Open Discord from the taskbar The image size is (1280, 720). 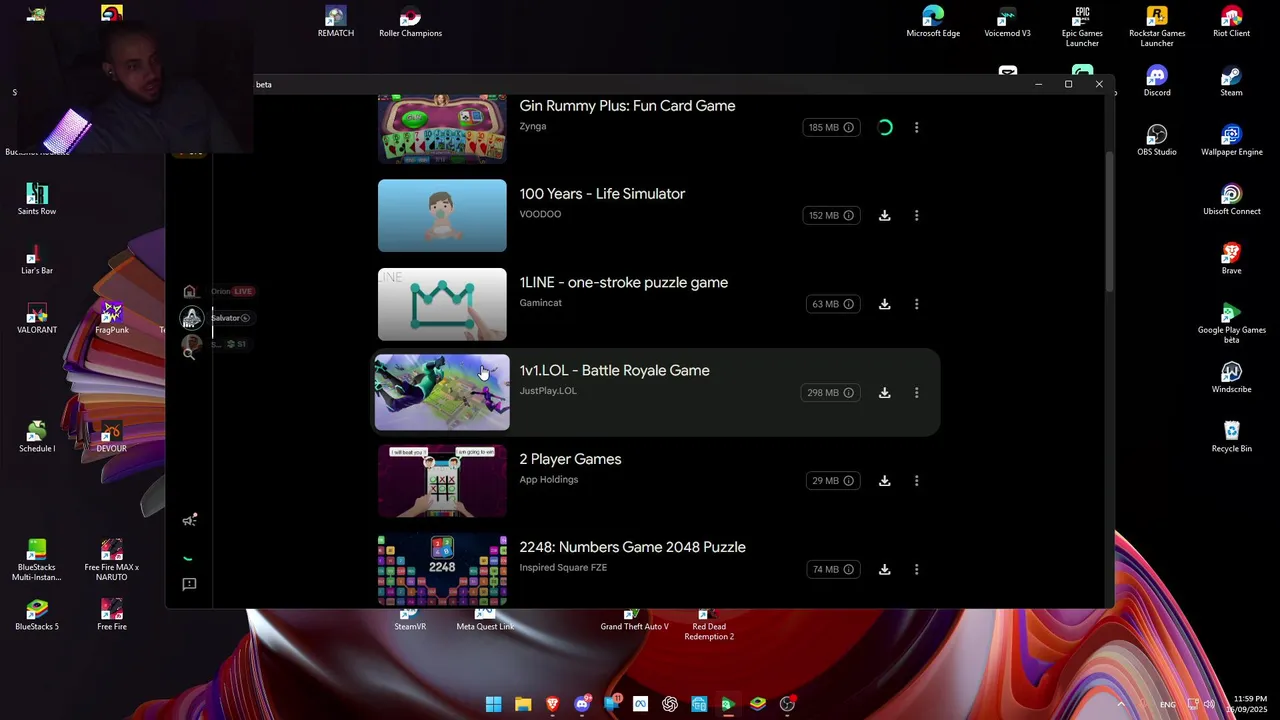[582, 704]
